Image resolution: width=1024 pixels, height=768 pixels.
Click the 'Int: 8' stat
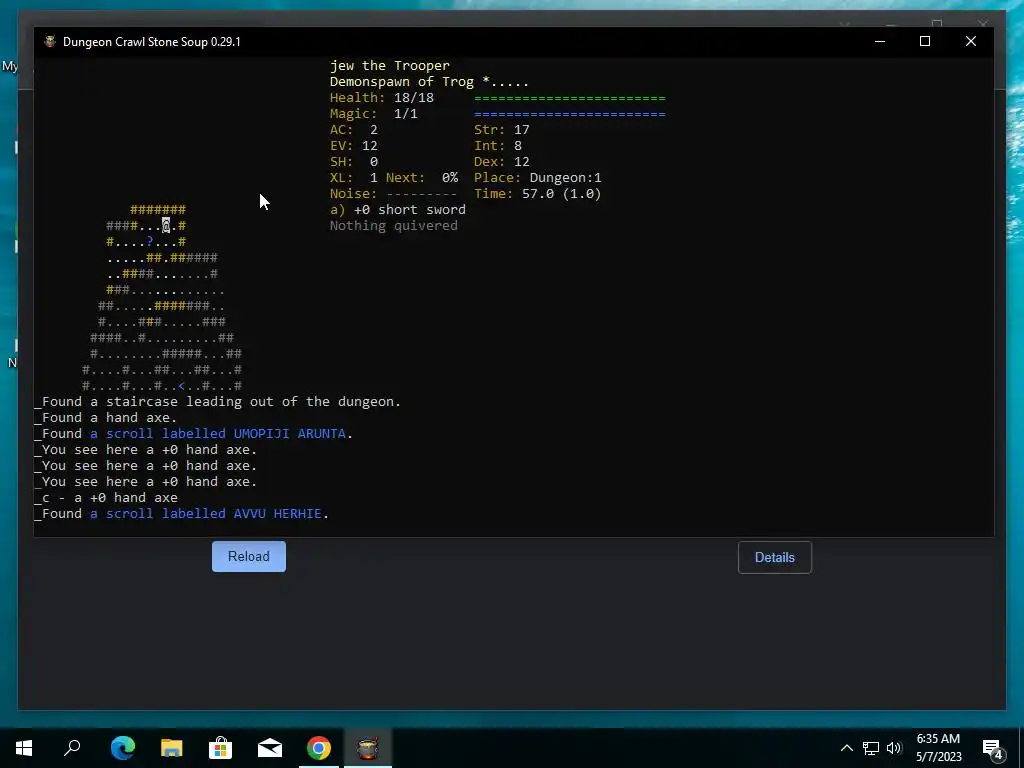498,146
